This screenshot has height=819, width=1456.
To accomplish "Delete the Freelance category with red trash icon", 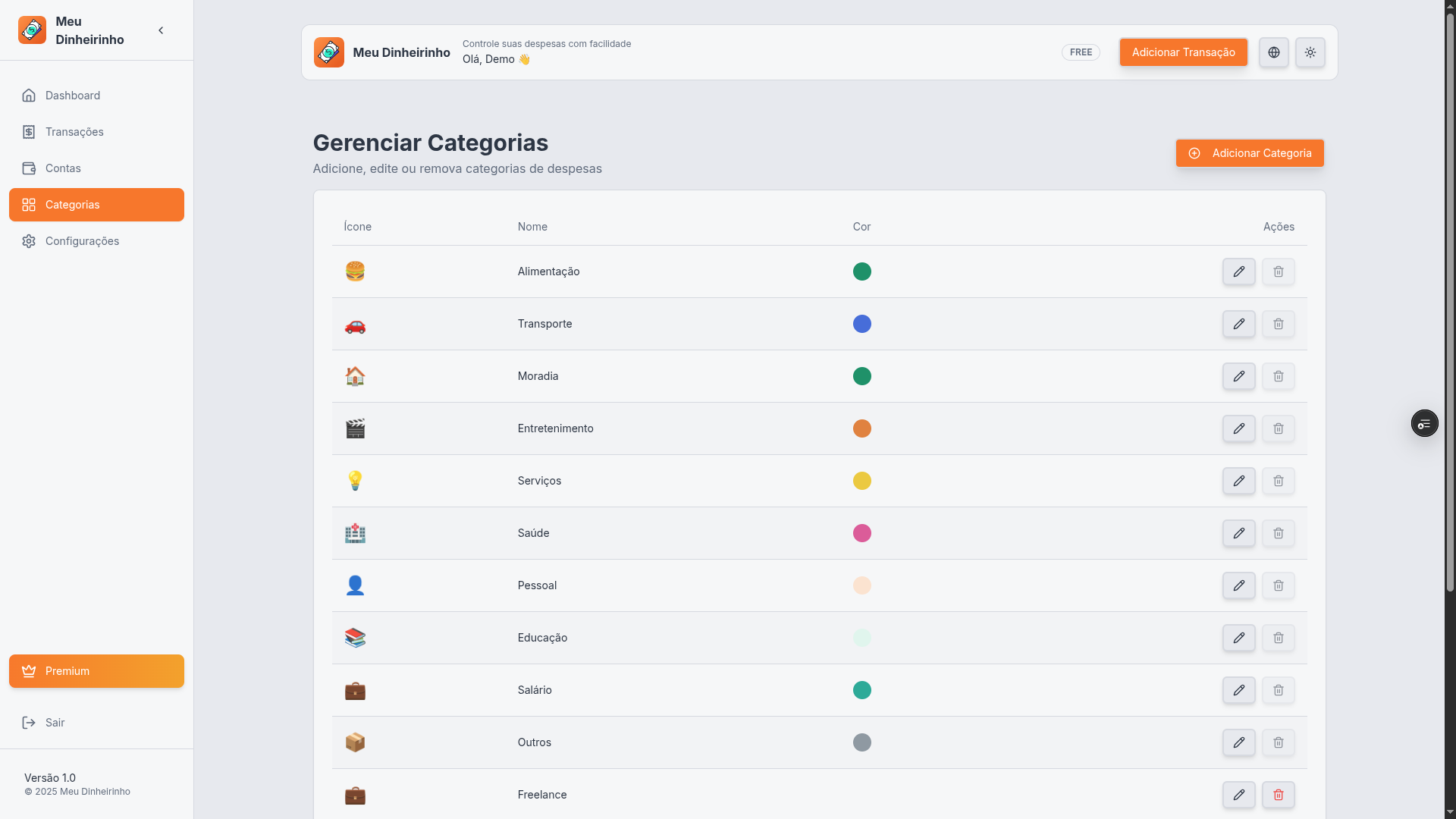I will tap(1278, 795).
